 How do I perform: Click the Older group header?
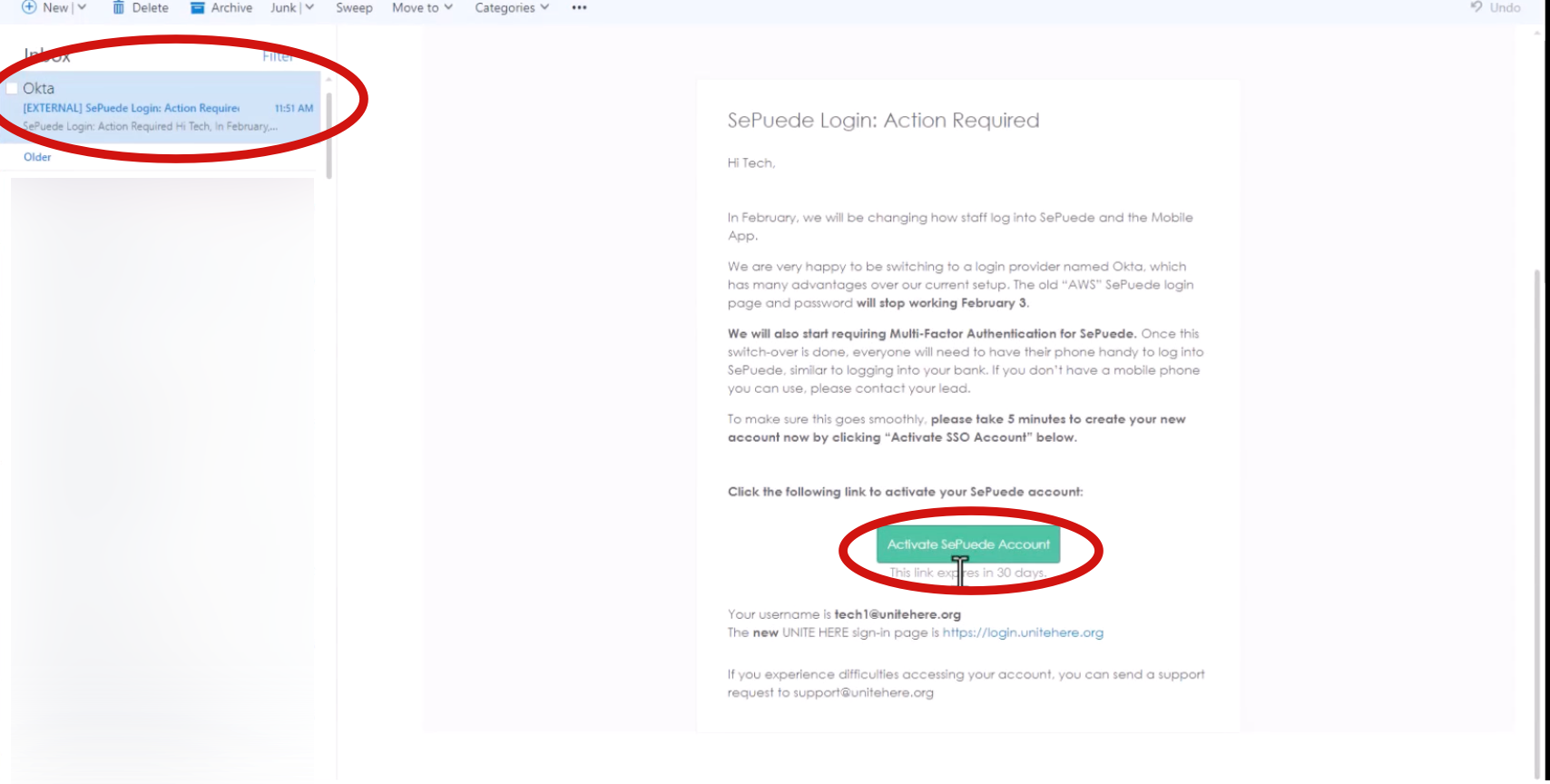pyautogui.click(x=37, y=157)
